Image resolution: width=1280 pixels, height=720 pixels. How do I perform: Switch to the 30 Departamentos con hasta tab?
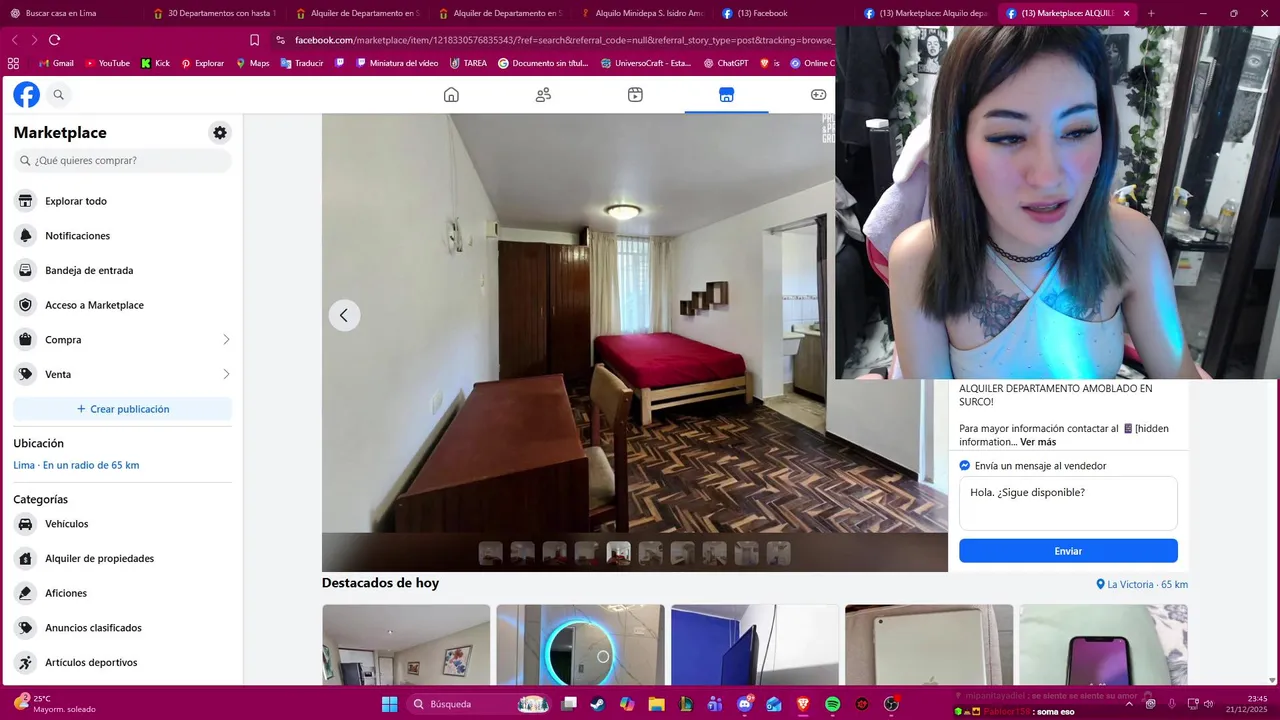pyautogui.click(x=213, y=13)
